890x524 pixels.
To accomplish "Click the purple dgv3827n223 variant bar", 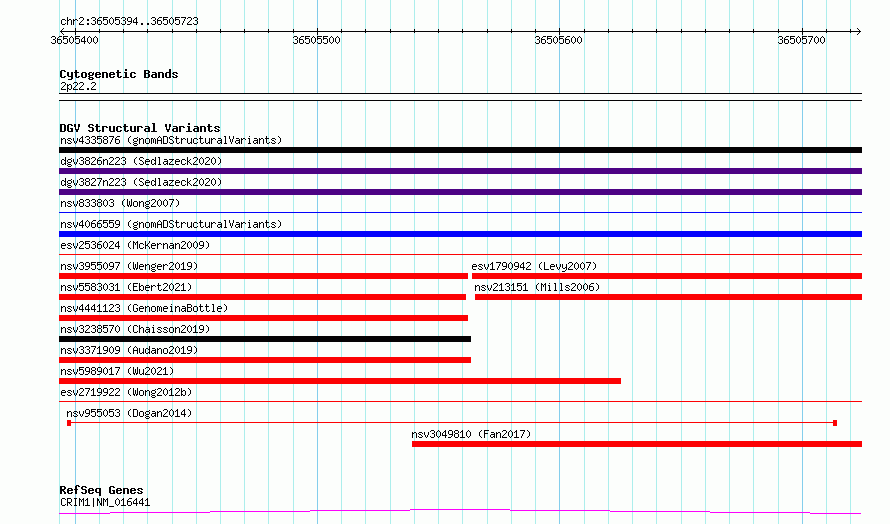I will pos(460,192).
